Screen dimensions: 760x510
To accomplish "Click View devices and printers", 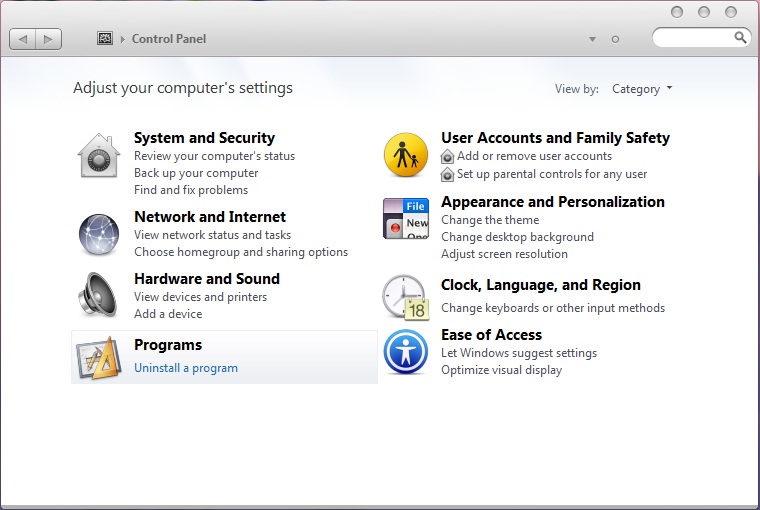I will coord(201,297).
